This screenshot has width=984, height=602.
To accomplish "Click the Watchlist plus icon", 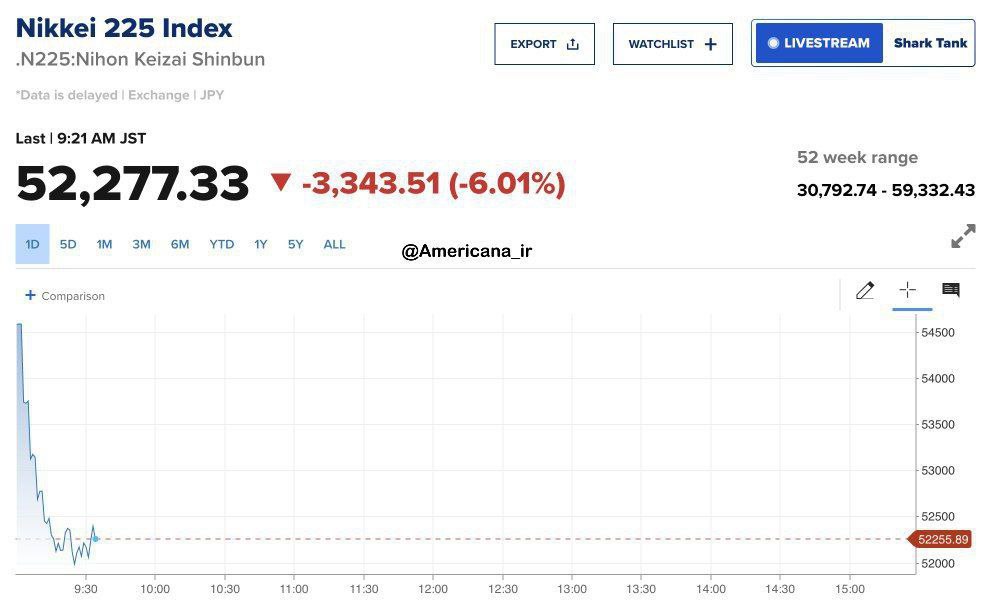I will (711, 44).
